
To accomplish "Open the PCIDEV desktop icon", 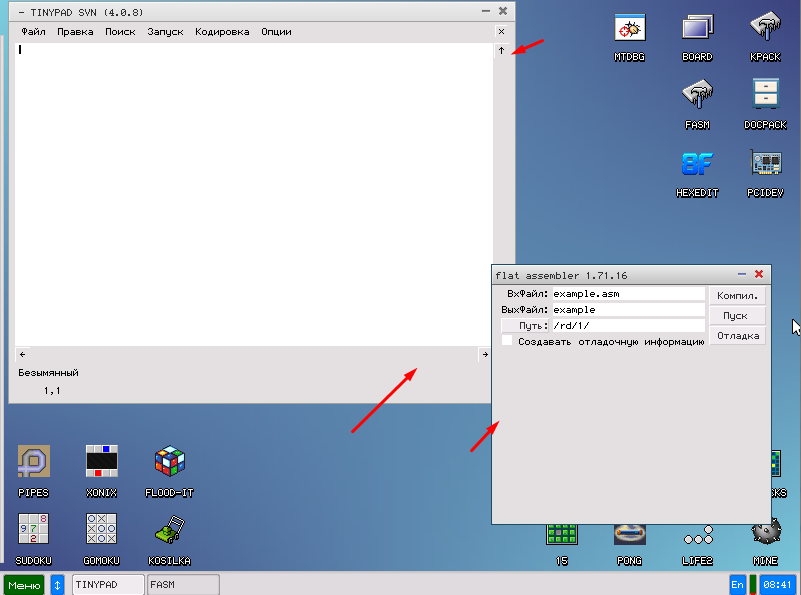I will pos(765,165).
